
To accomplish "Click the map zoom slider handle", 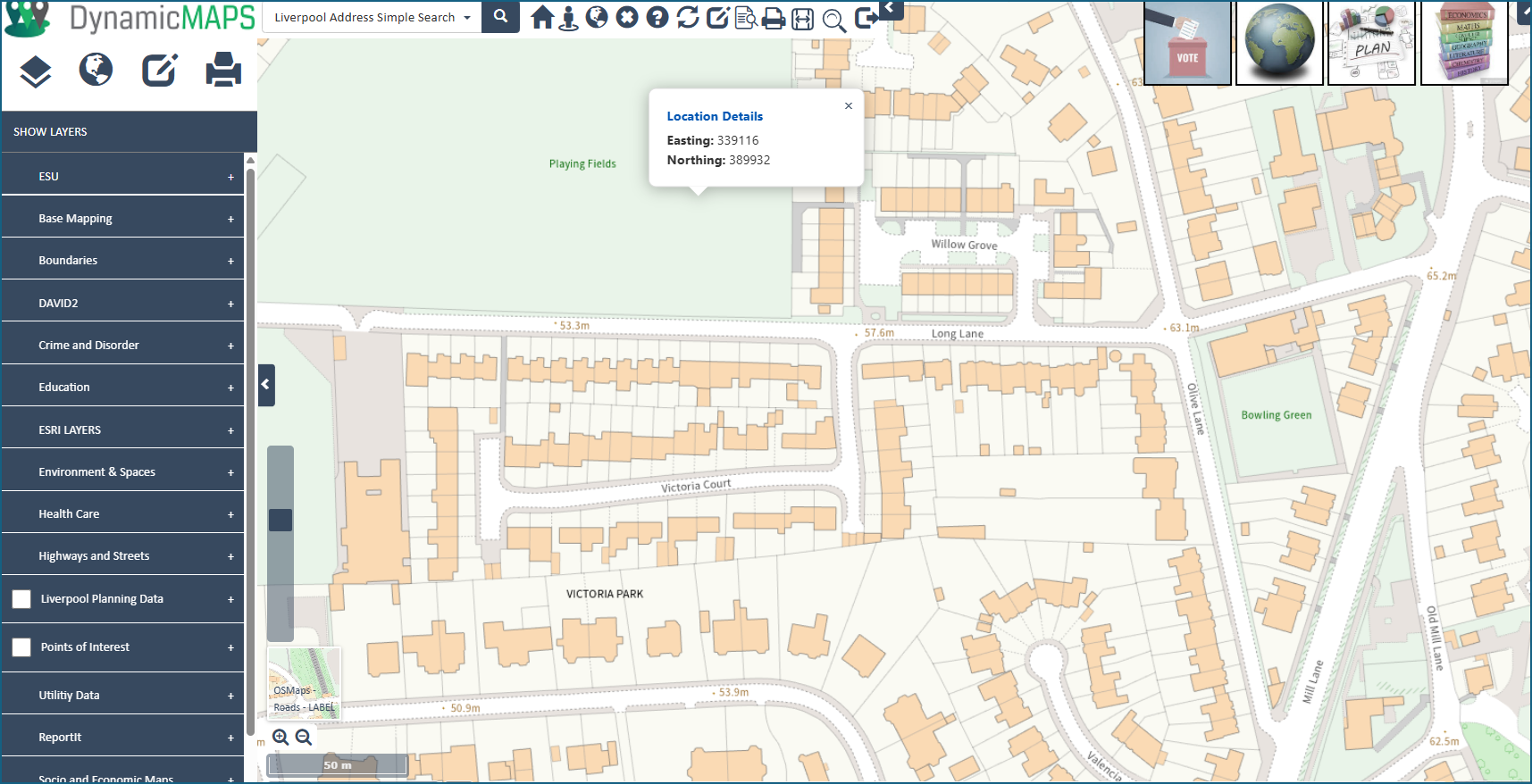I will 280,520.
